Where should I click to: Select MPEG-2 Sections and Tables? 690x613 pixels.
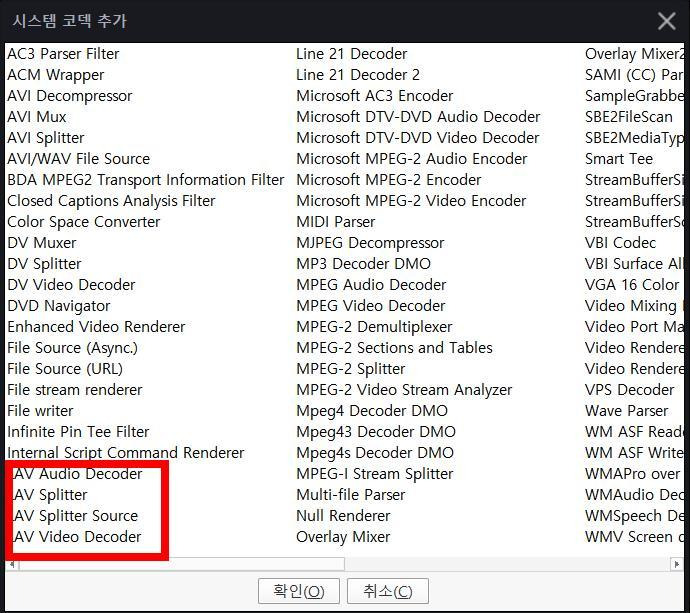[x=394, y=348]
